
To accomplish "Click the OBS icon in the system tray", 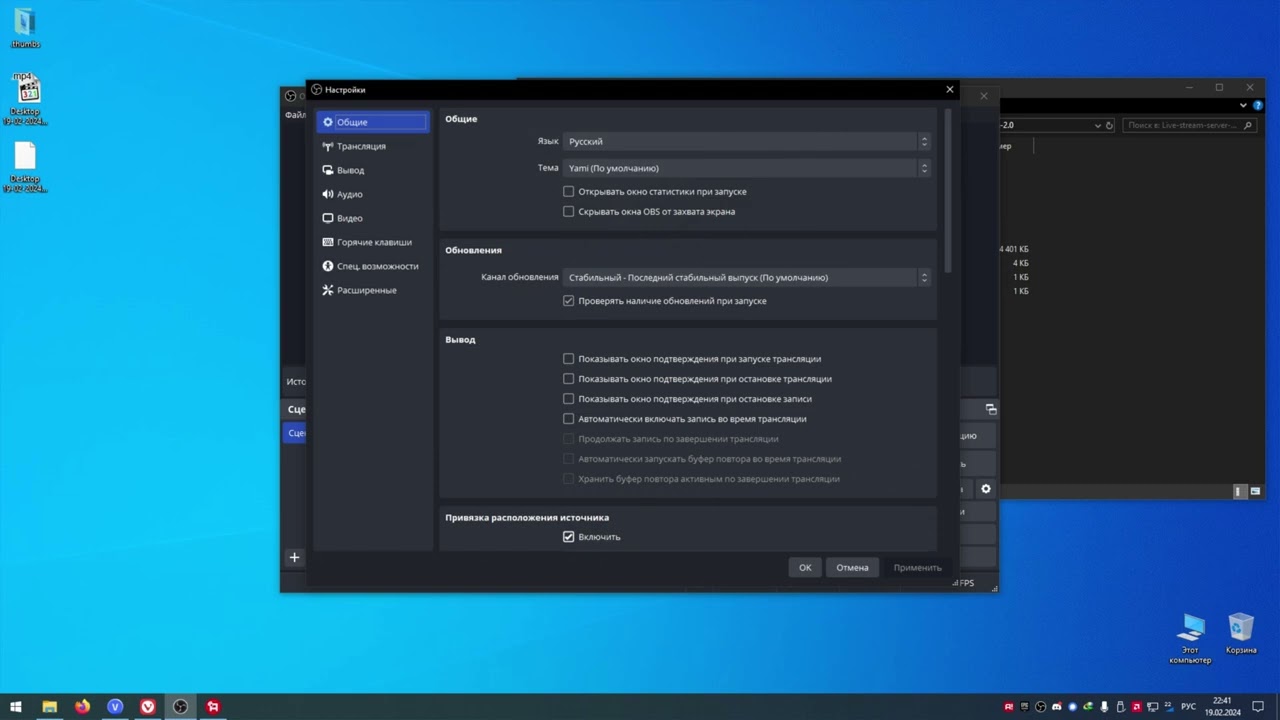I will (1041, 707).
